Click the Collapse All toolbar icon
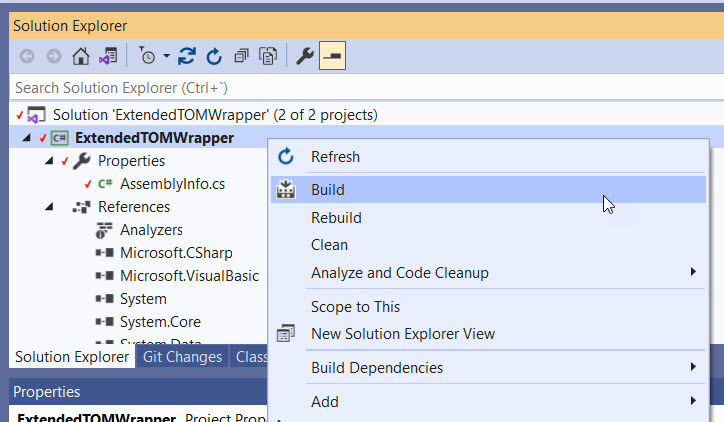 pyautogui.click(x=241, y=57)
